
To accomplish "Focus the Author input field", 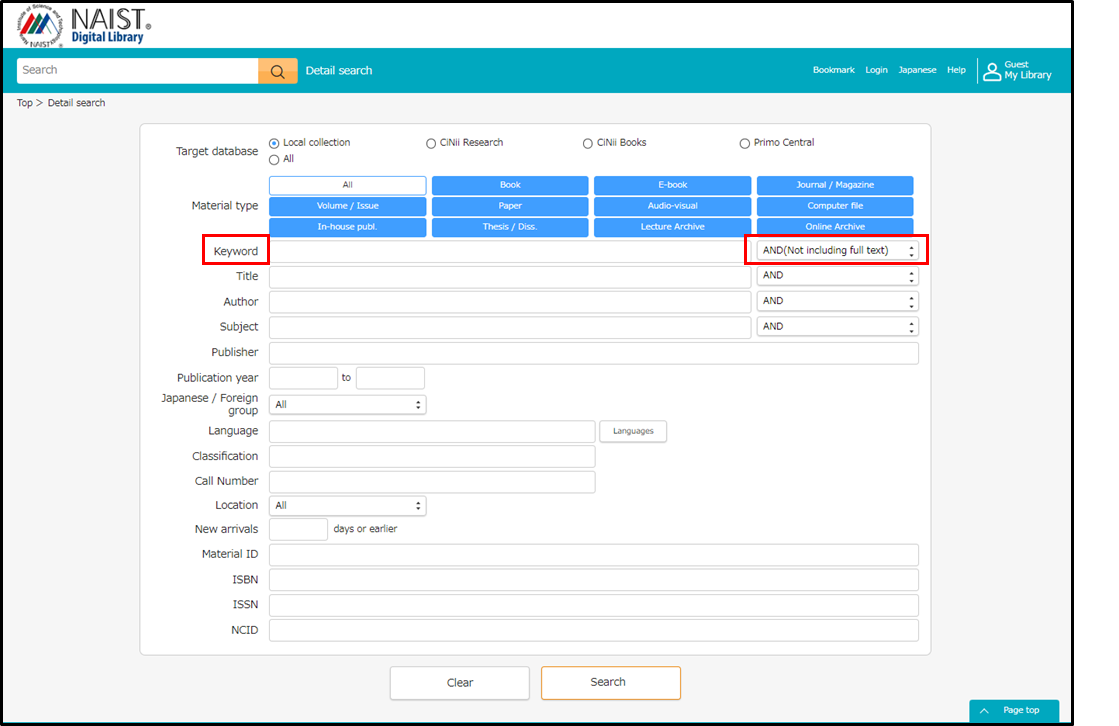I will (x=510, y=302).
